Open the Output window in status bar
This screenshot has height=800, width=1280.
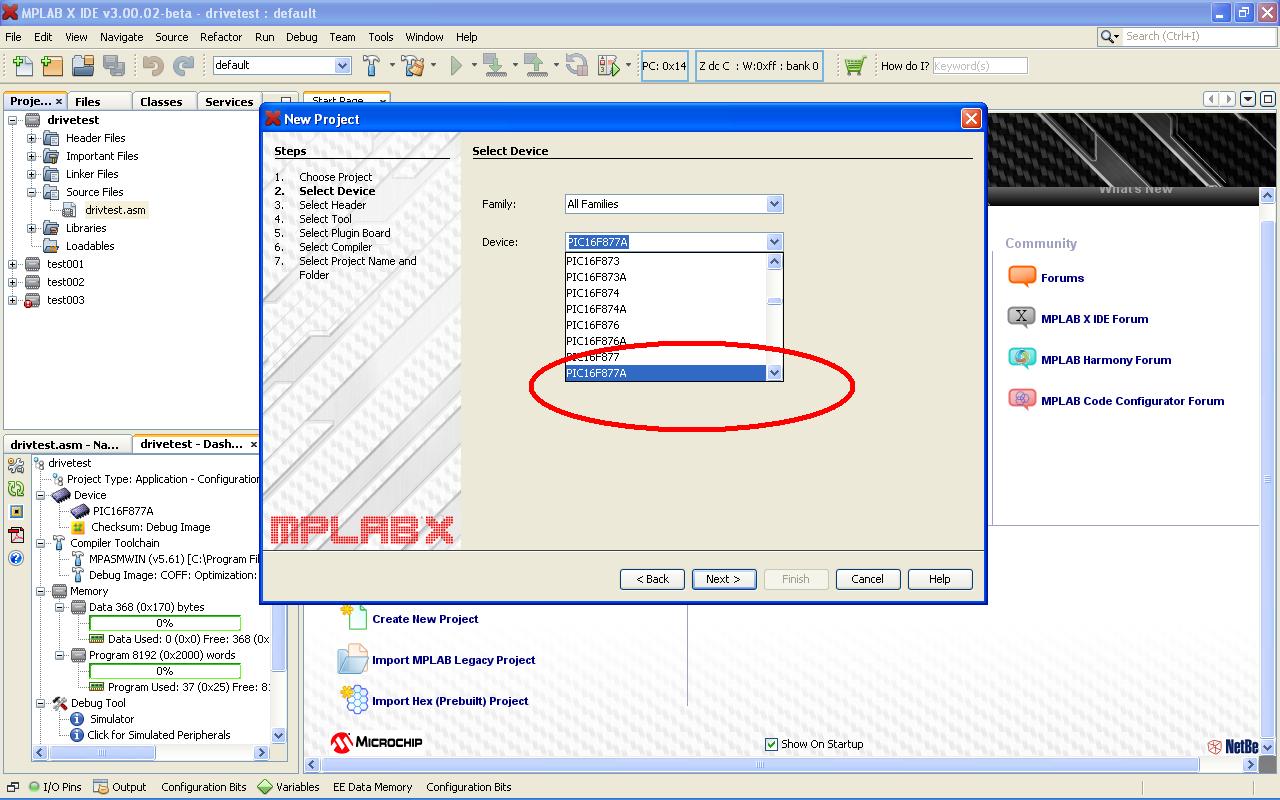coord(120,787)
